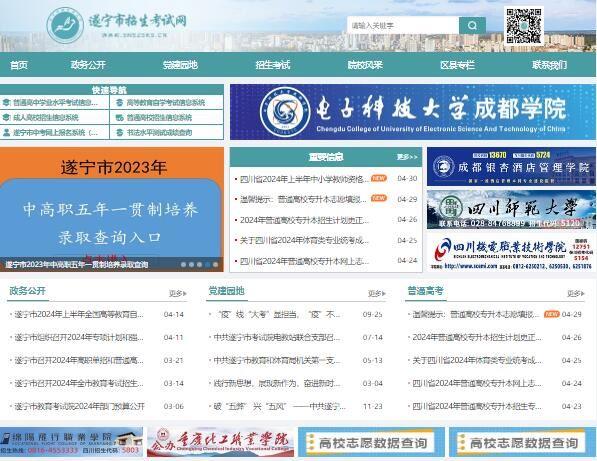The height and width of the screenshot is (461, 597).
Task: Open 四川省2024年普通高校专升本网上志 in 重要信息 list
Action: (x=304, y=261)
